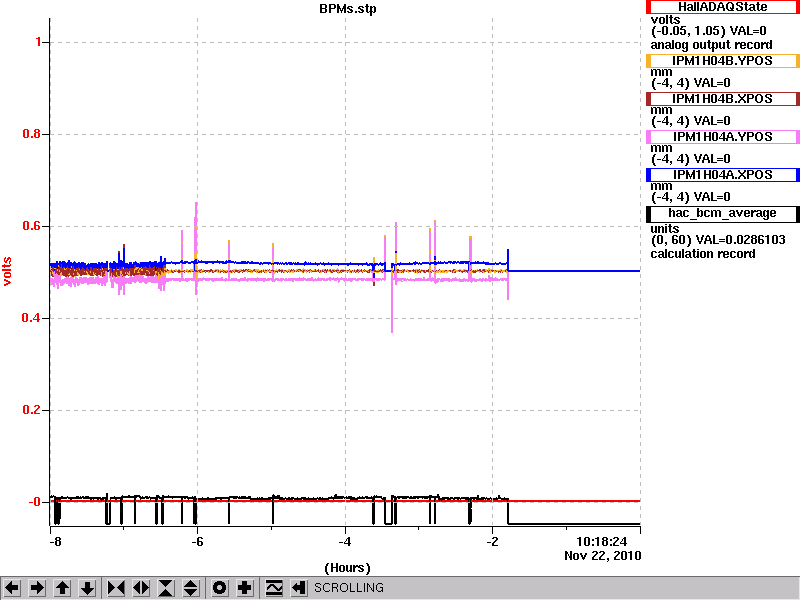Screen dimensions: 800x600
Task: Click y-axis tick label 0.4
Action: click(x=32, y=318)
